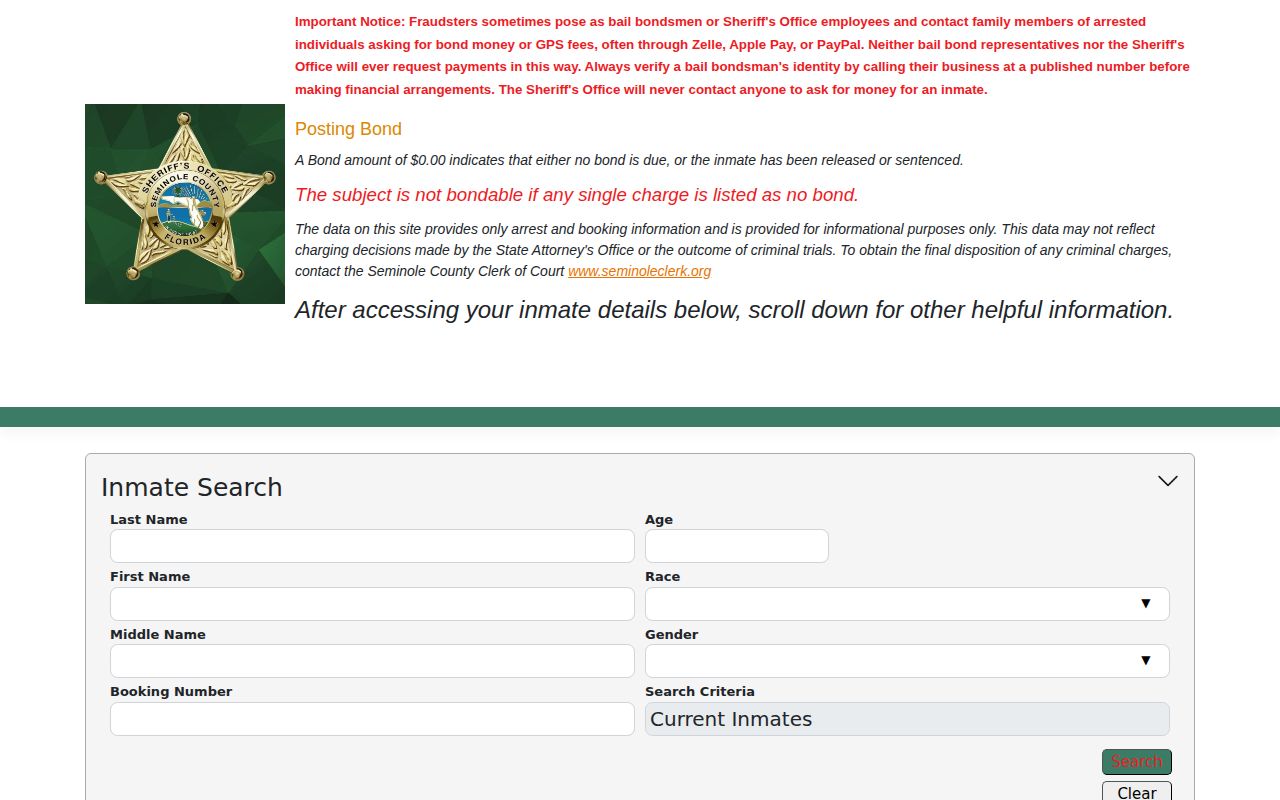This screenshot has width=1280, height=800.
Task: Click the Race field label
Action: click(663, 577)
